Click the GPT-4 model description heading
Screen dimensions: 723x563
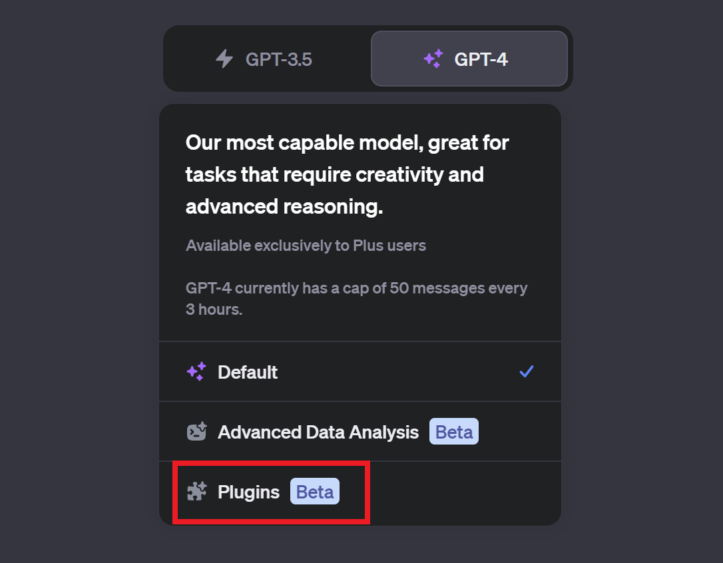347,174
